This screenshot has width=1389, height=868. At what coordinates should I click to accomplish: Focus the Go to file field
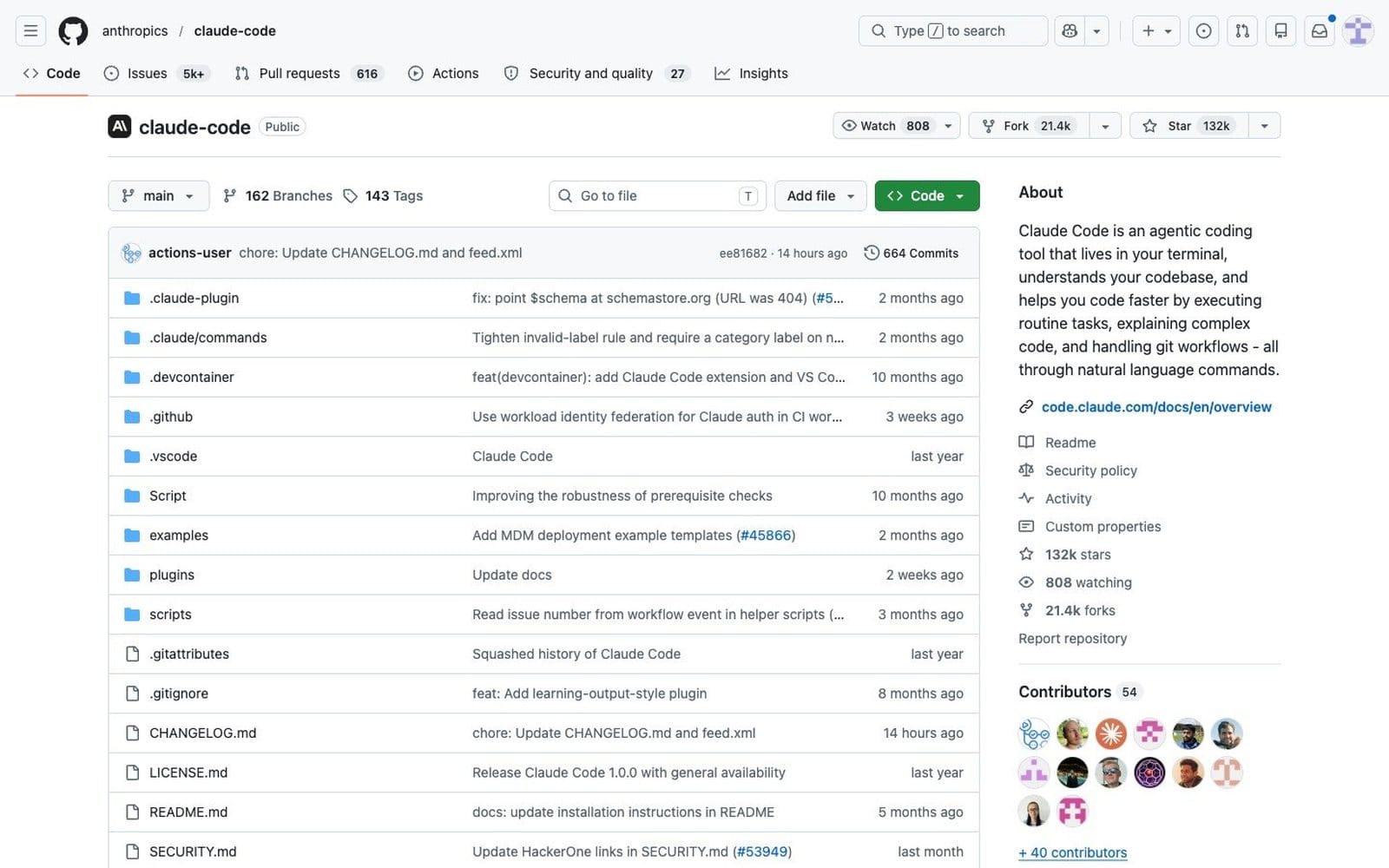(x=657, y=196)
